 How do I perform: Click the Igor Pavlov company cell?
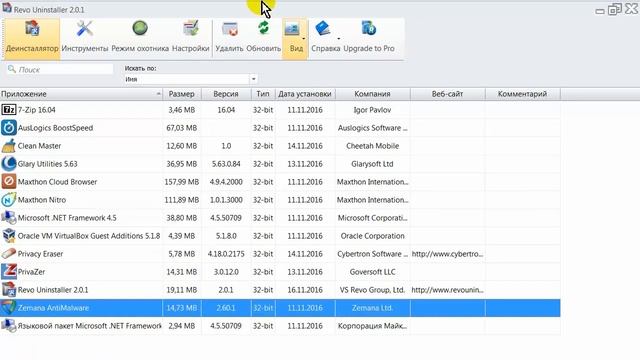(372, 110)
